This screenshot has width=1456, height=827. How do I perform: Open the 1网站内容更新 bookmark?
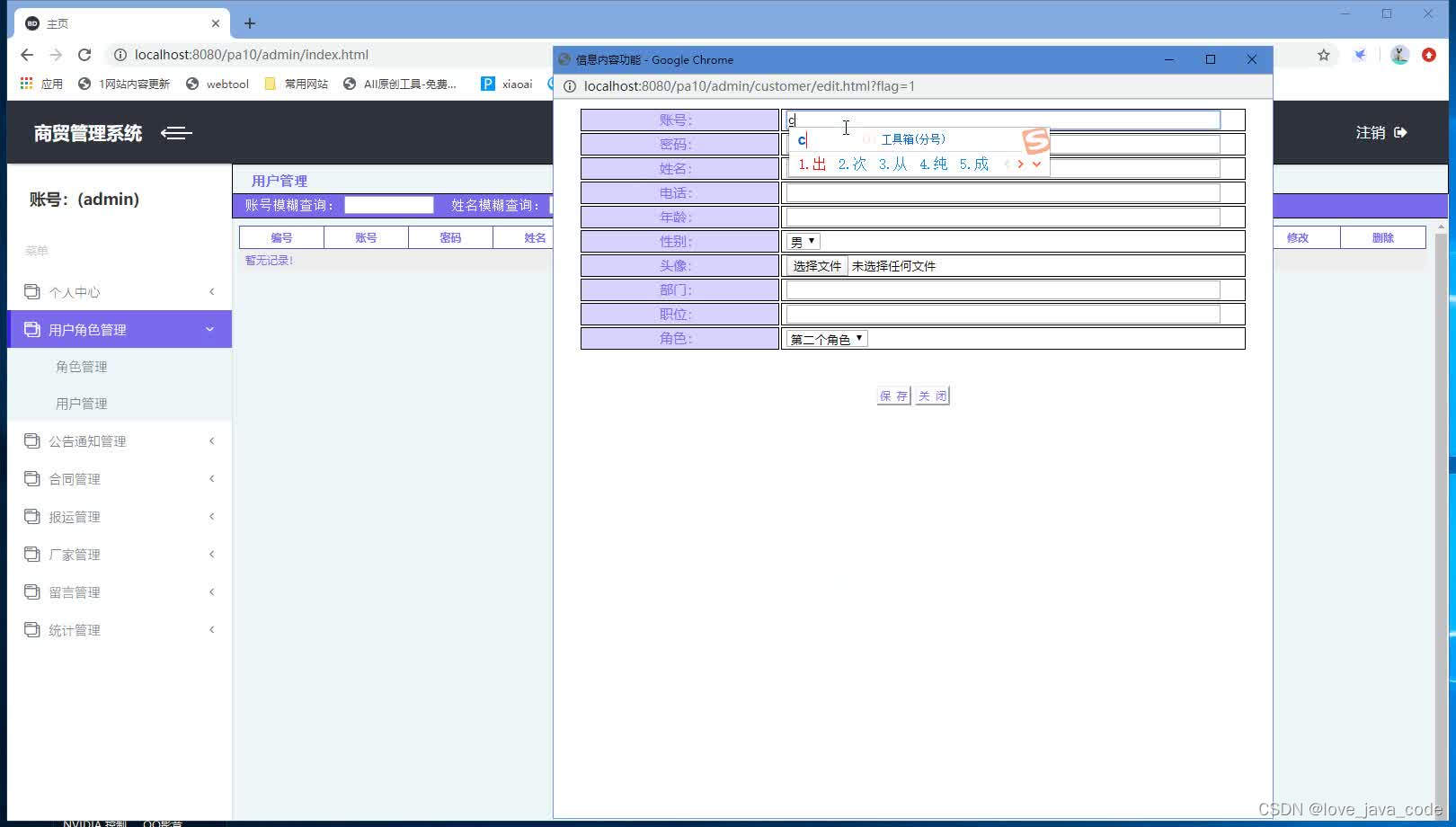(124, 84)
